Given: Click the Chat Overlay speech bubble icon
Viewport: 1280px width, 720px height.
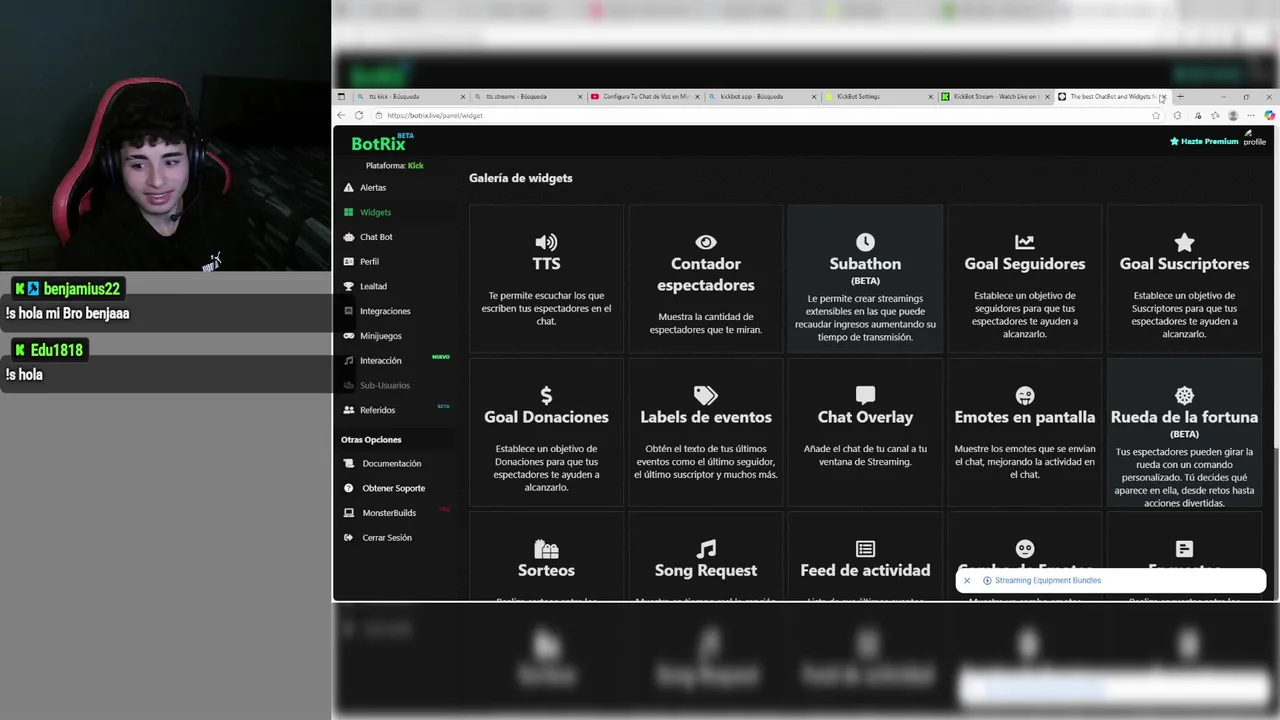Looking at the screenshot, I should [865, 396].
